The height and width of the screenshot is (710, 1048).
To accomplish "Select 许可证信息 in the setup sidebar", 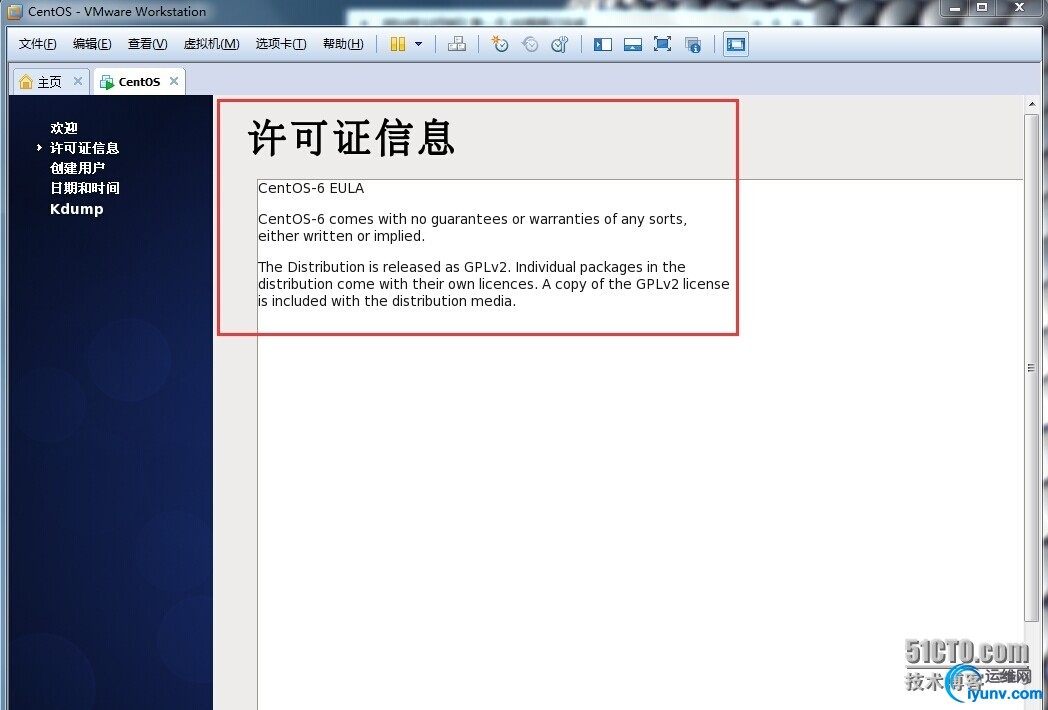I will (85, 148).
